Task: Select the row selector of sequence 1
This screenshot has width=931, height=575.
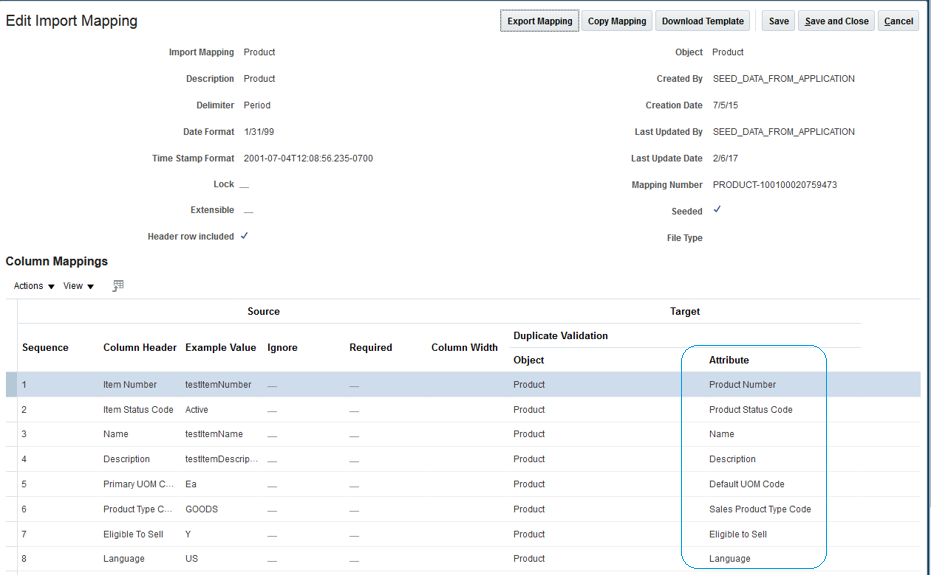Action: click(x=11, y=384)
